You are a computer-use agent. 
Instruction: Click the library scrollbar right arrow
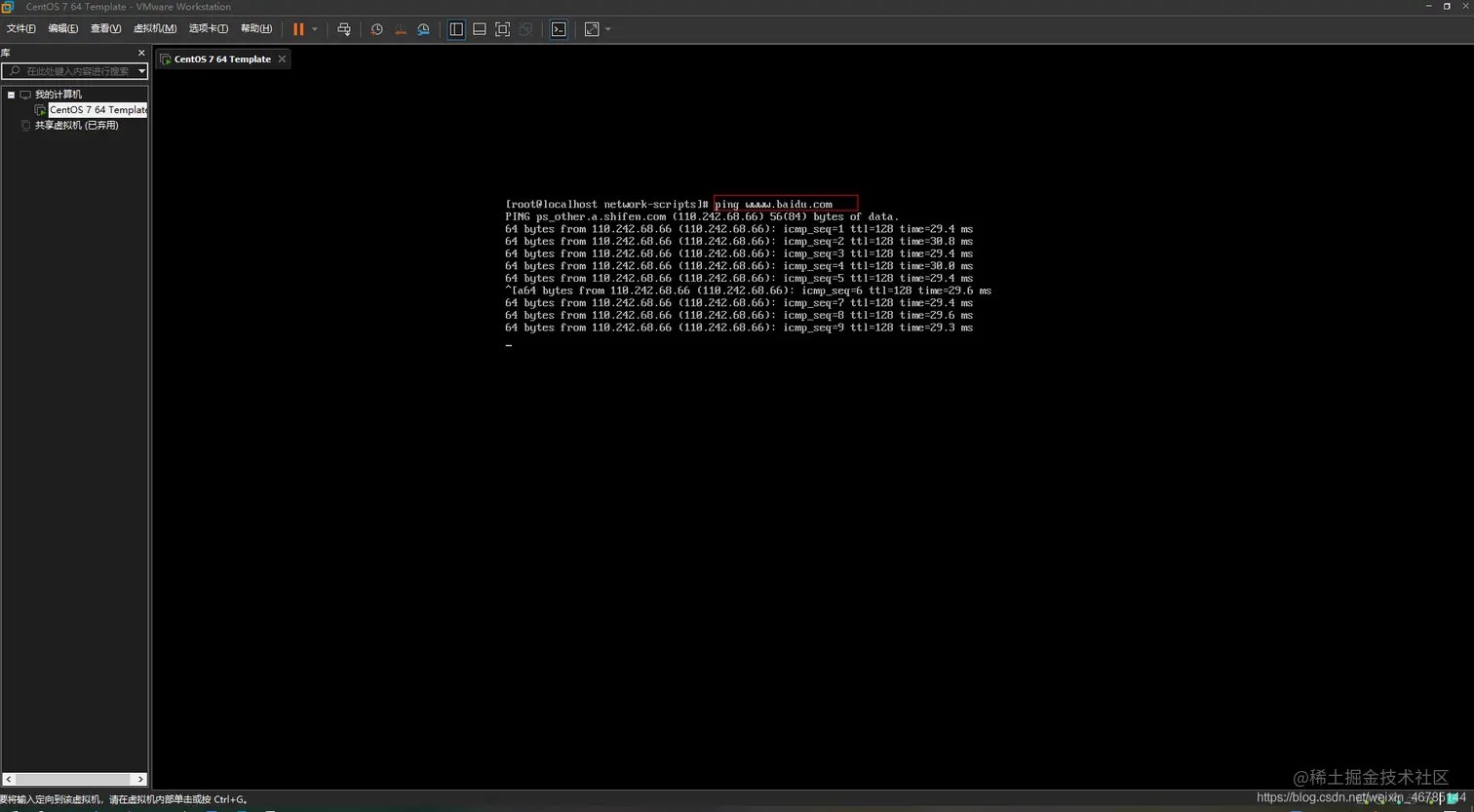tap(140, 779)
